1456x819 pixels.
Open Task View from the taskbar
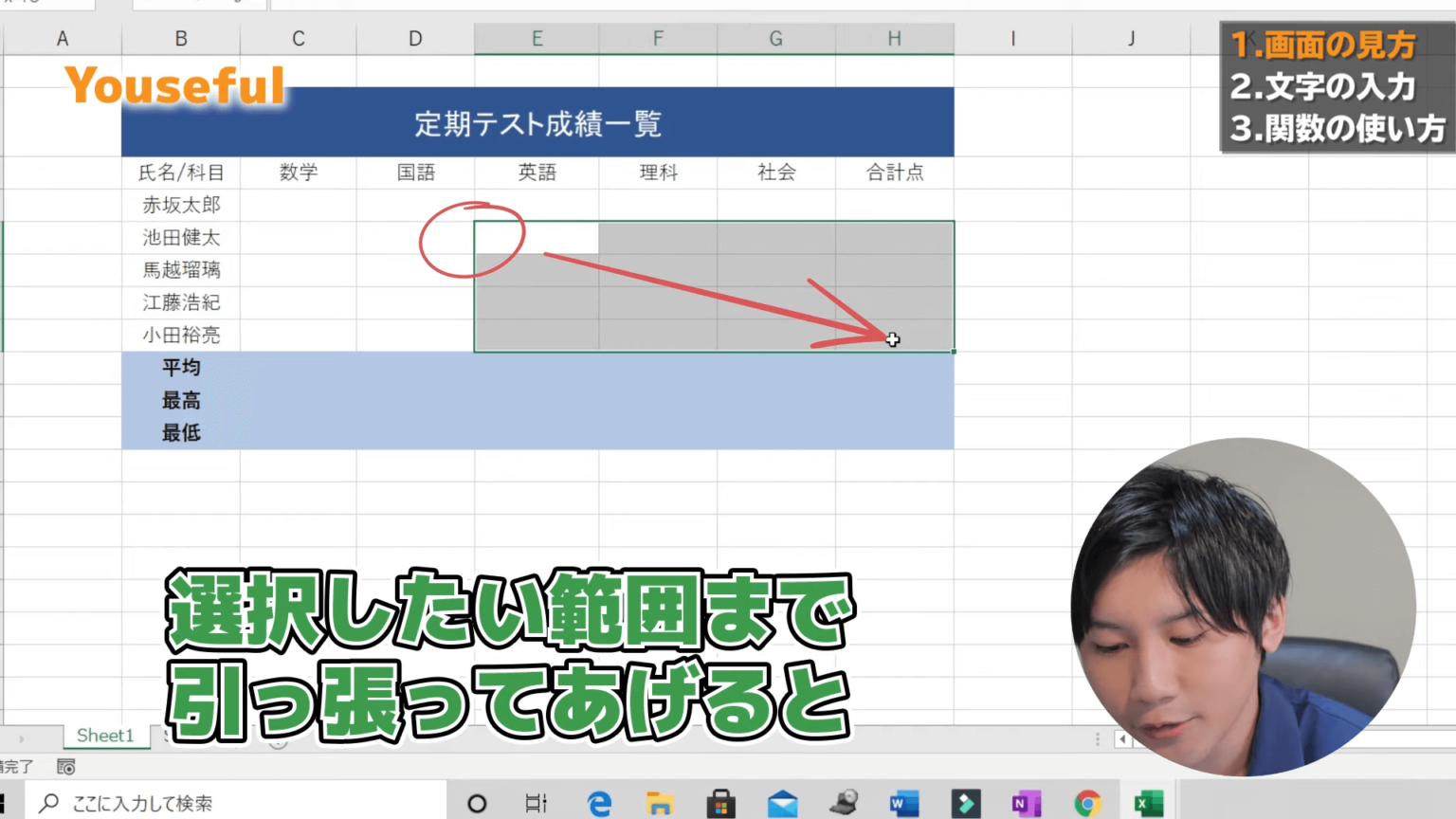tap(537, 803)
